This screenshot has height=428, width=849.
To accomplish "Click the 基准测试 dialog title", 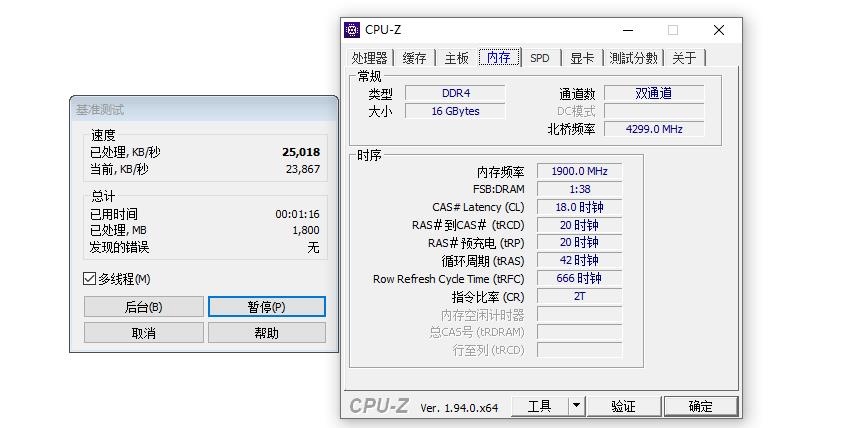I will (x=100, y=110).
